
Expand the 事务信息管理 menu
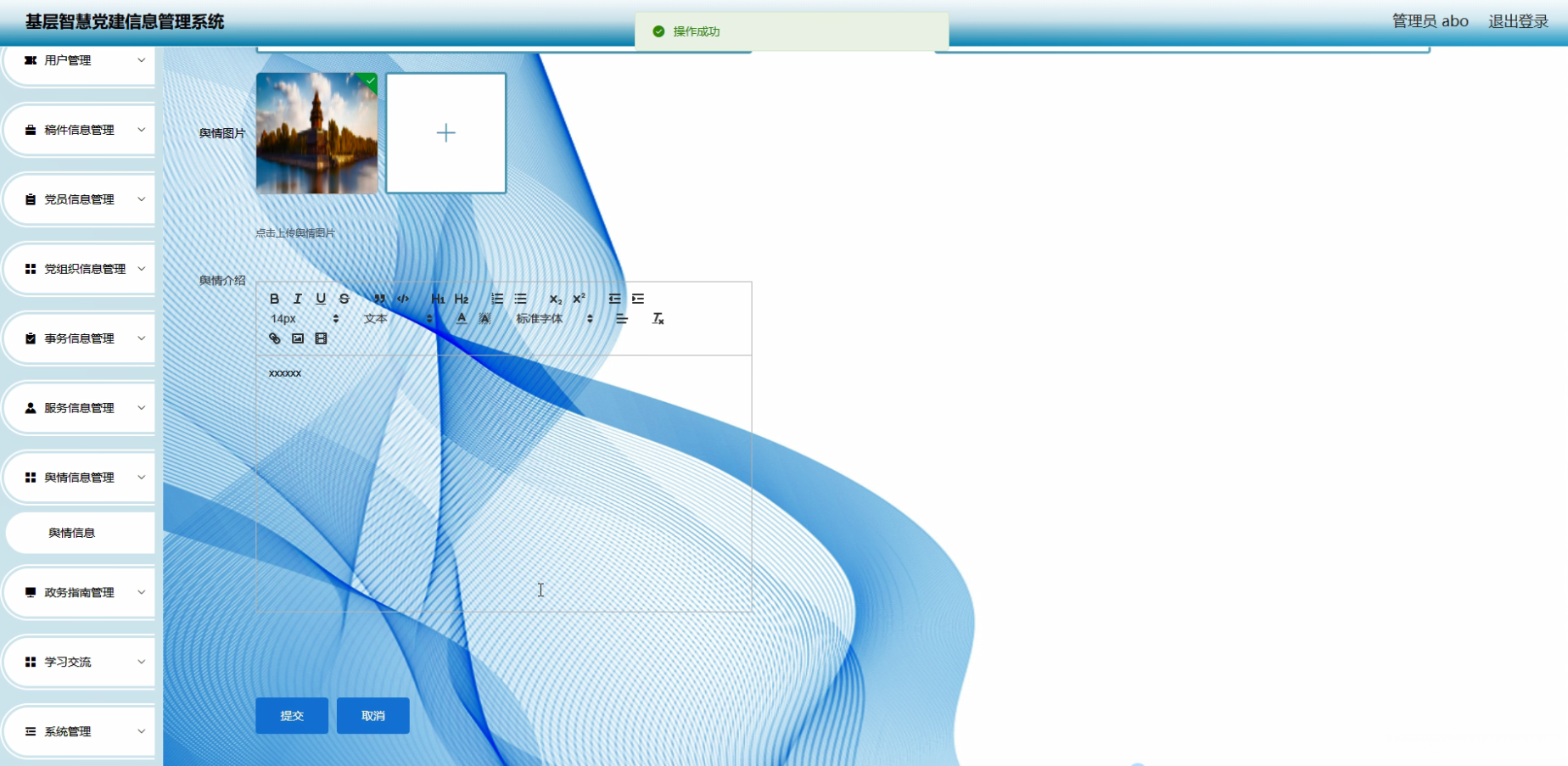[79, 338]
